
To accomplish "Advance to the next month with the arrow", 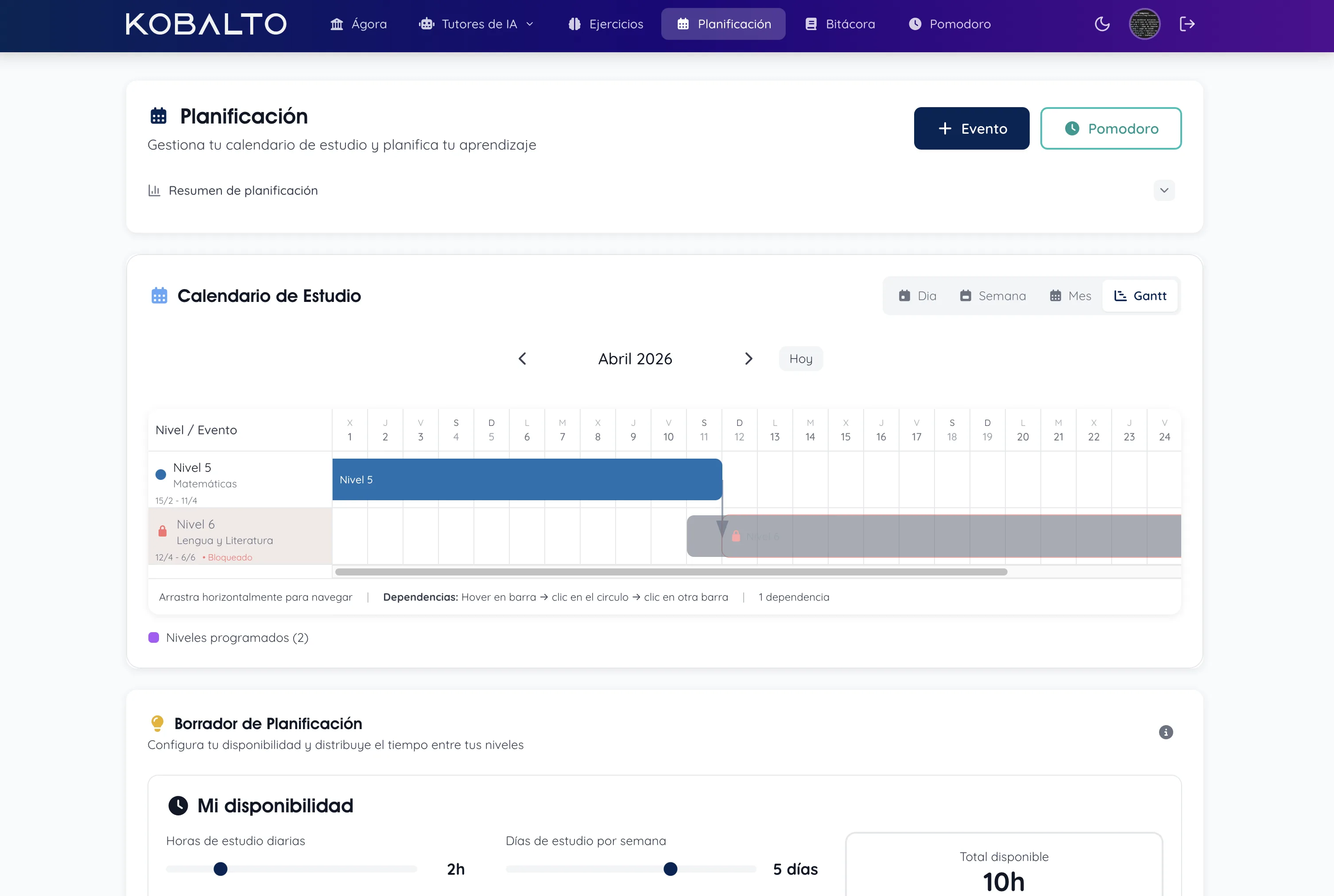I will 749,358.
